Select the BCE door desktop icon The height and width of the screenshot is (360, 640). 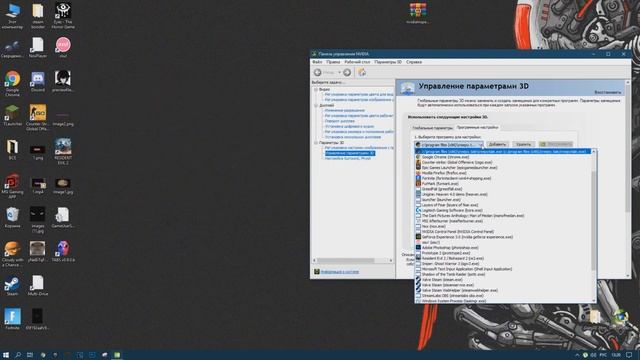(12, 150)
